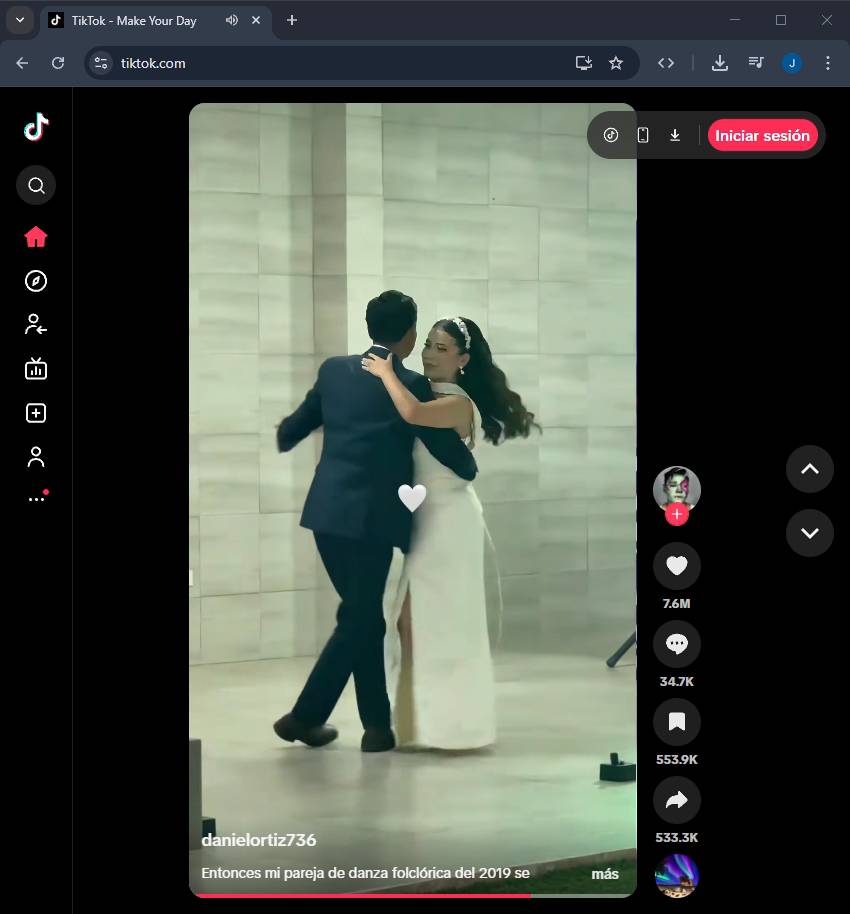
Task: Select the TikTok - Make Your Day tab
Action: (x=134, y=20)
